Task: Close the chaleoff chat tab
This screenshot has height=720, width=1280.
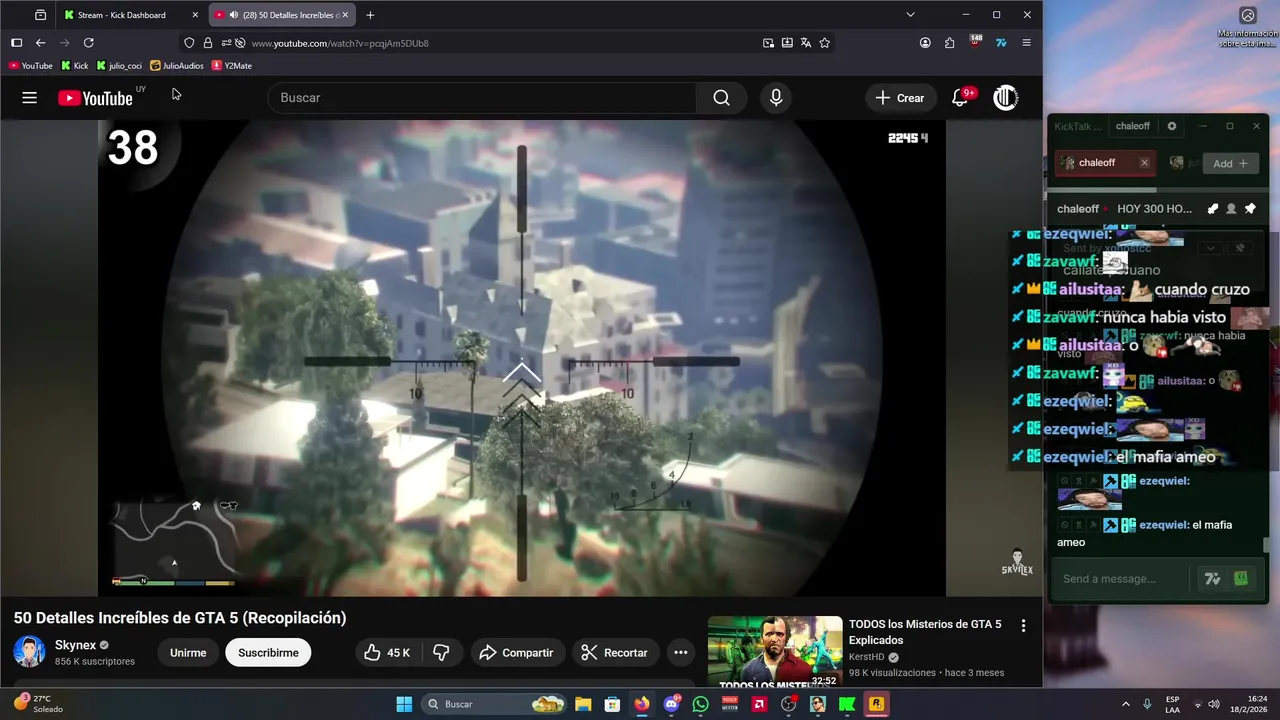Action: tap(1144, 163)
